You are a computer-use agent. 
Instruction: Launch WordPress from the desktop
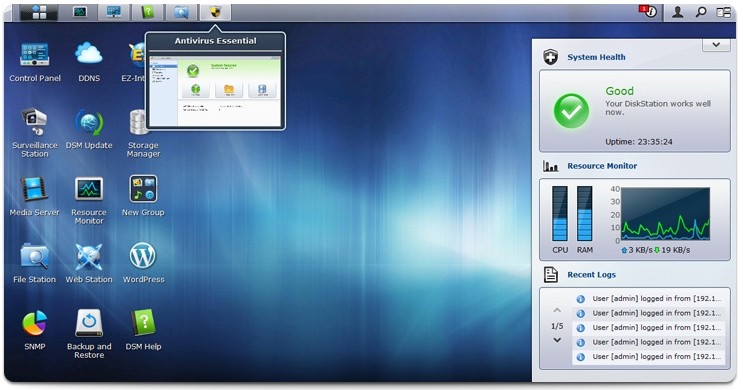coord(143,263)
